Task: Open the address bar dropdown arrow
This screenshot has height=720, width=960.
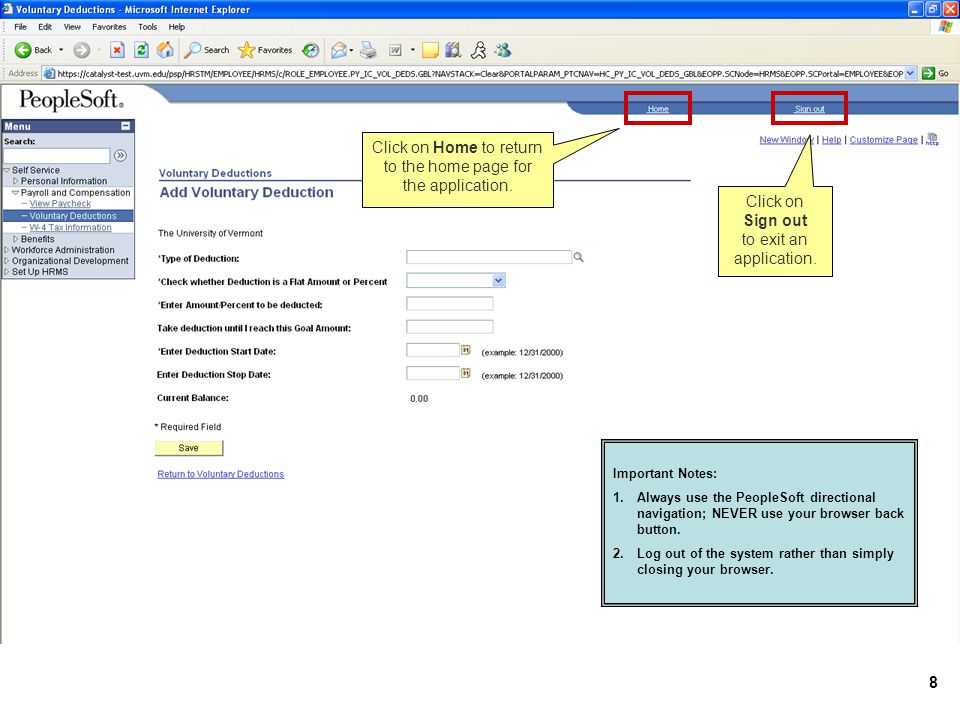Action: (x=910, y=73)
